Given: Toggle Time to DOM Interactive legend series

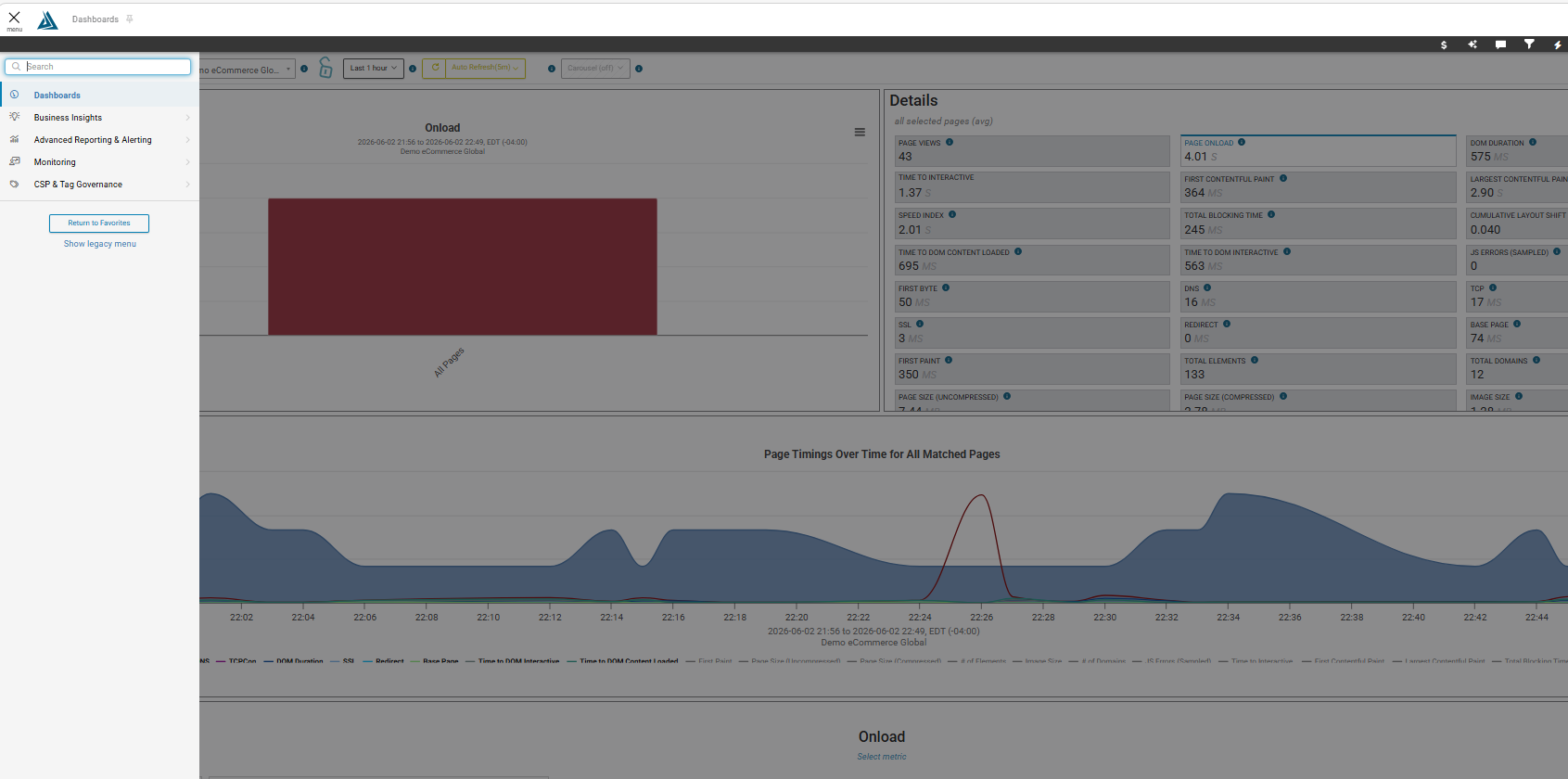Looking at the screenshot, I should [x=513, y=661].
